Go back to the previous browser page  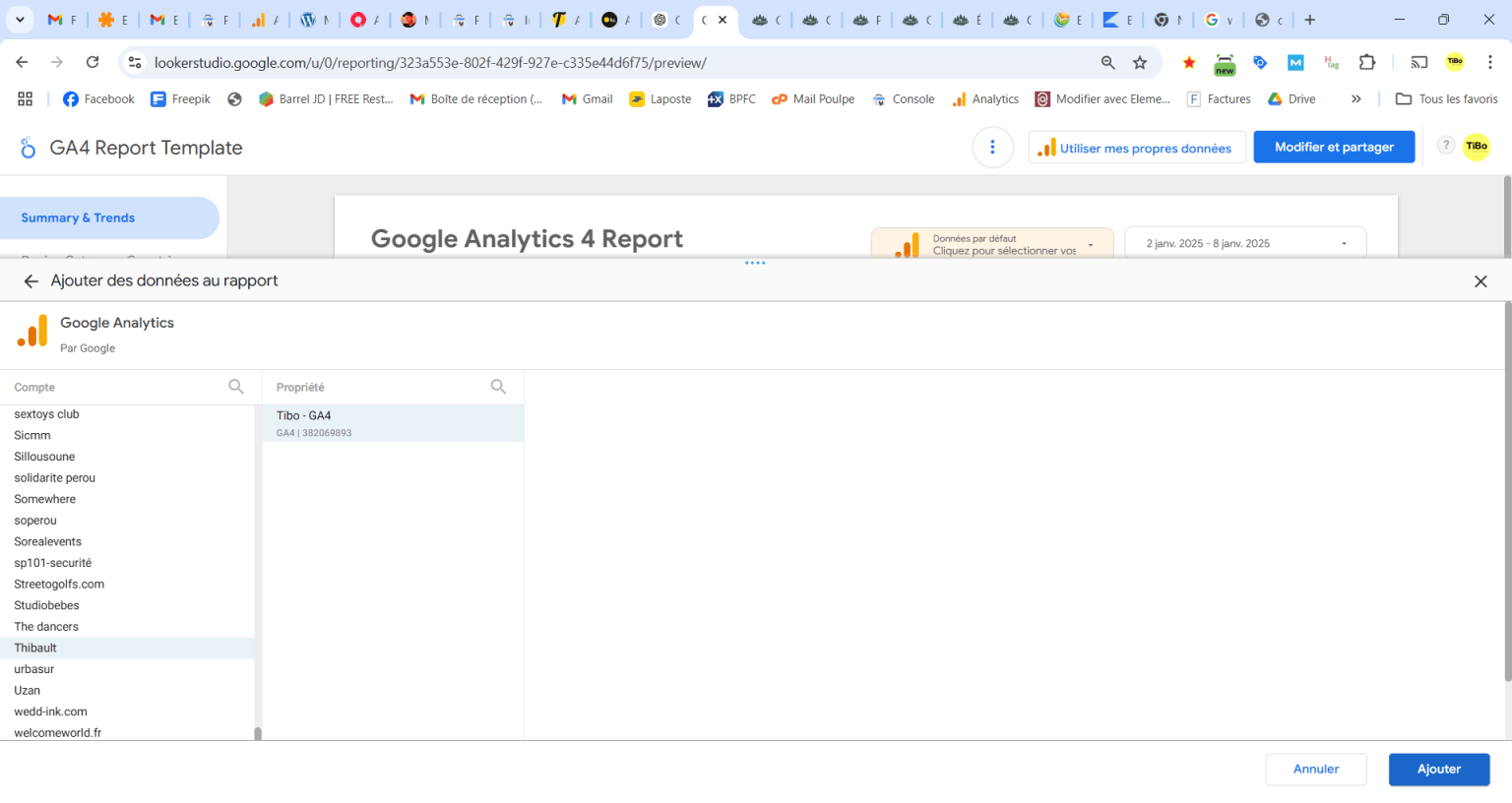(22, 62)
